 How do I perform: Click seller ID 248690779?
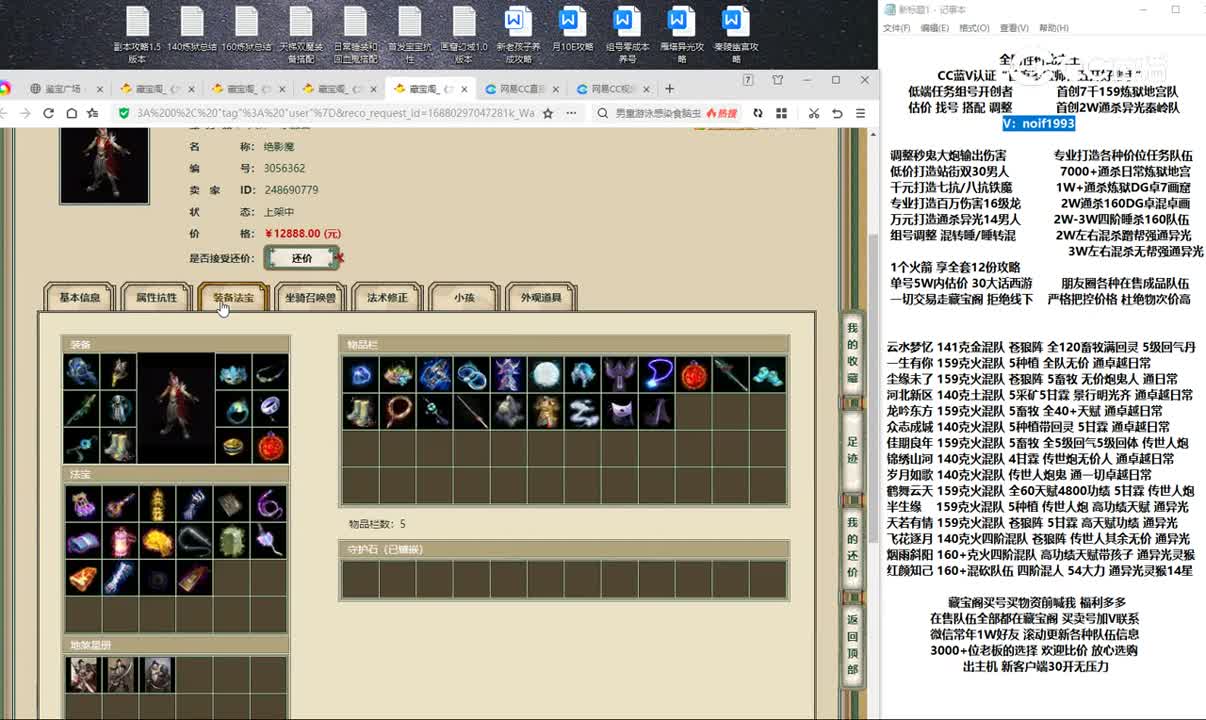[291, 190]
